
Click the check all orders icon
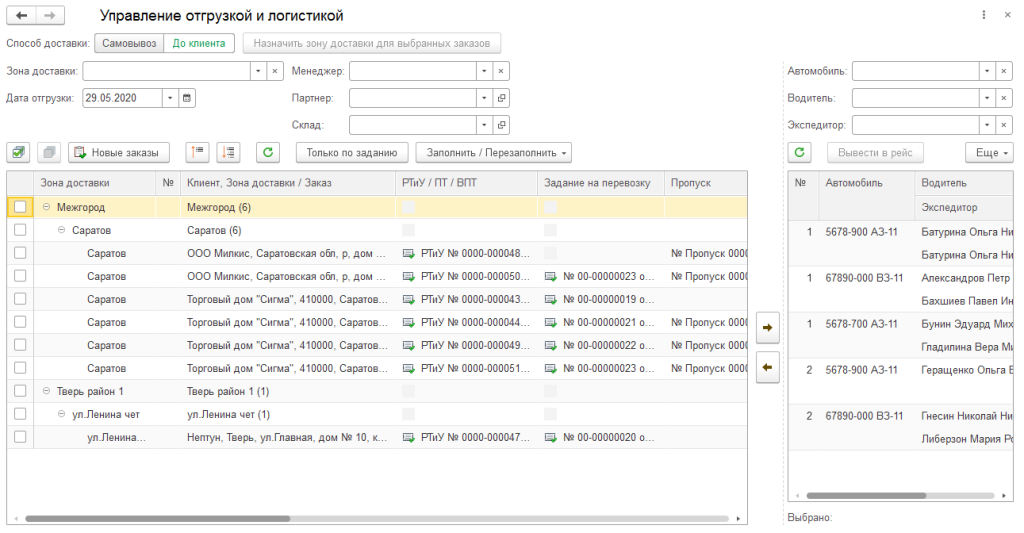point(18,152)
